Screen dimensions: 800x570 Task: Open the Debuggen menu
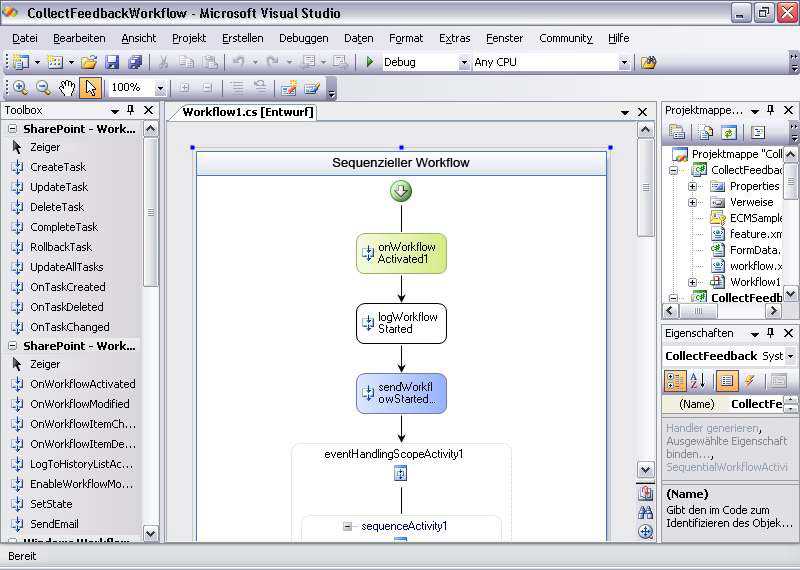pyautogui.click(x=304, y=38)
